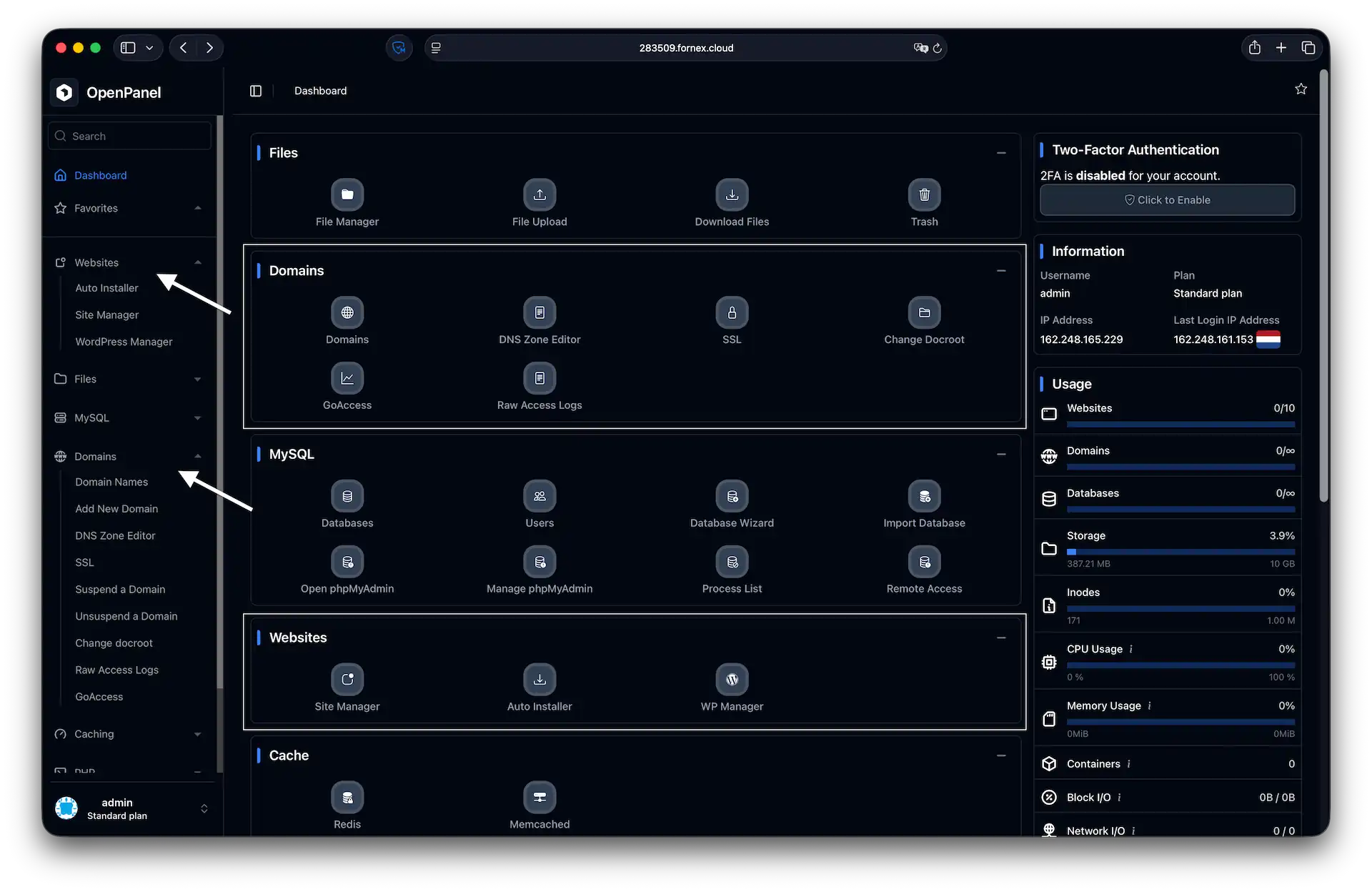Image resolution: width=1372 pixels, height=892 pixels.
Task: Click the Remote Access icon
Action: click(924, 562)
